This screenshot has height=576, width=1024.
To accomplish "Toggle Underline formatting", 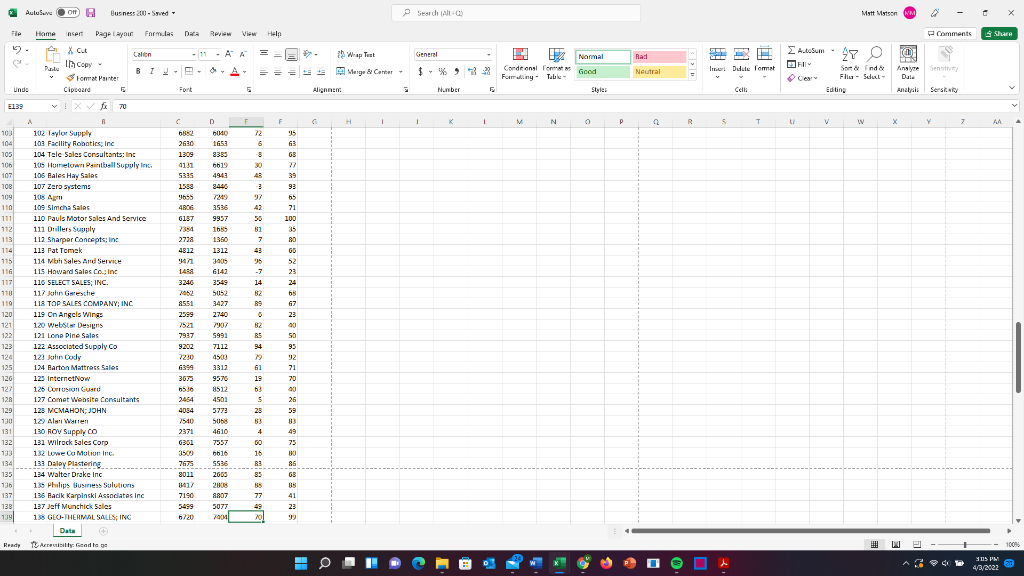I will [165, 72].
